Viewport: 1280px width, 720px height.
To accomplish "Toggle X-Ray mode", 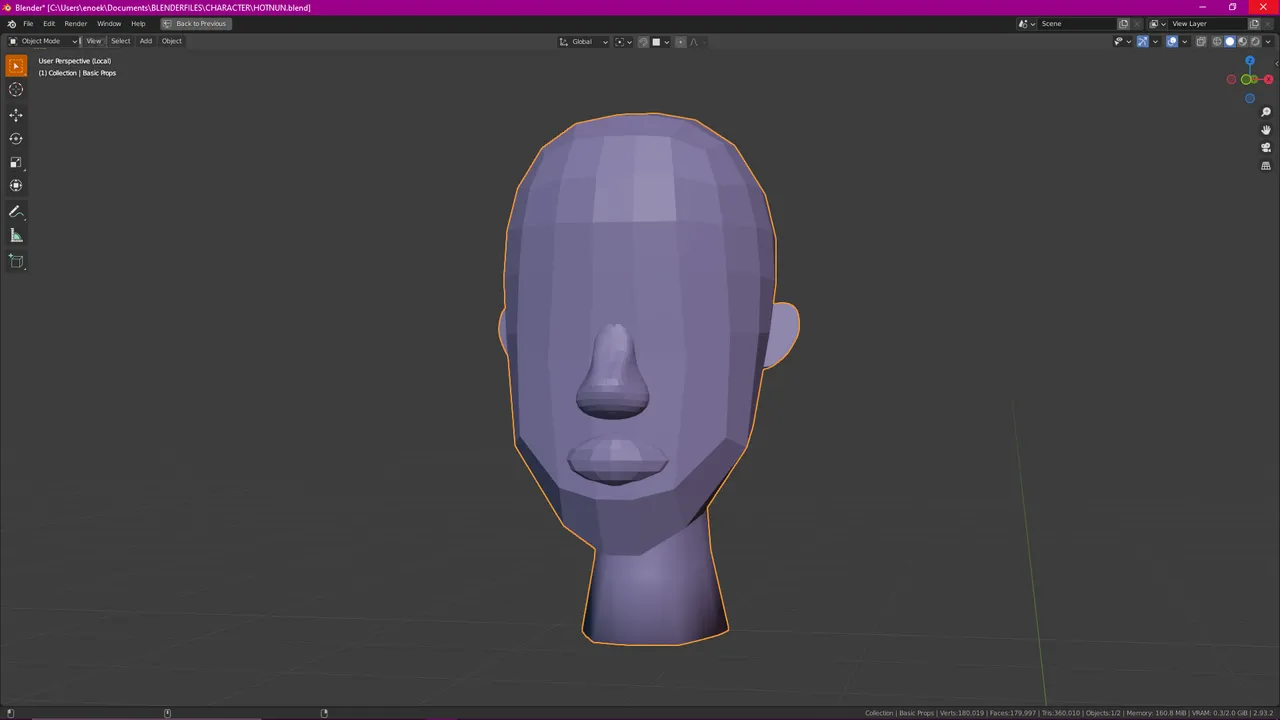I will point(1201,42).
